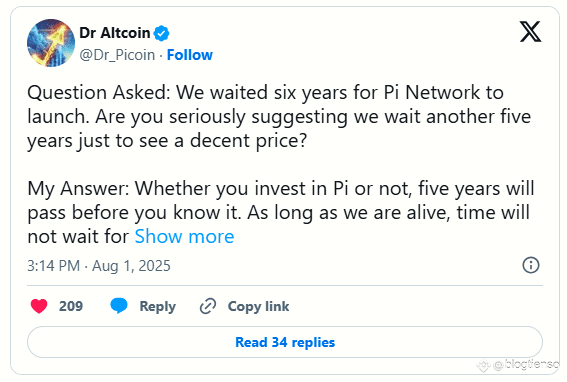Viewport: 567px width, 382px height.
Task: Click the blue speech bubble reply icon
Action: (x=119, y=306)
